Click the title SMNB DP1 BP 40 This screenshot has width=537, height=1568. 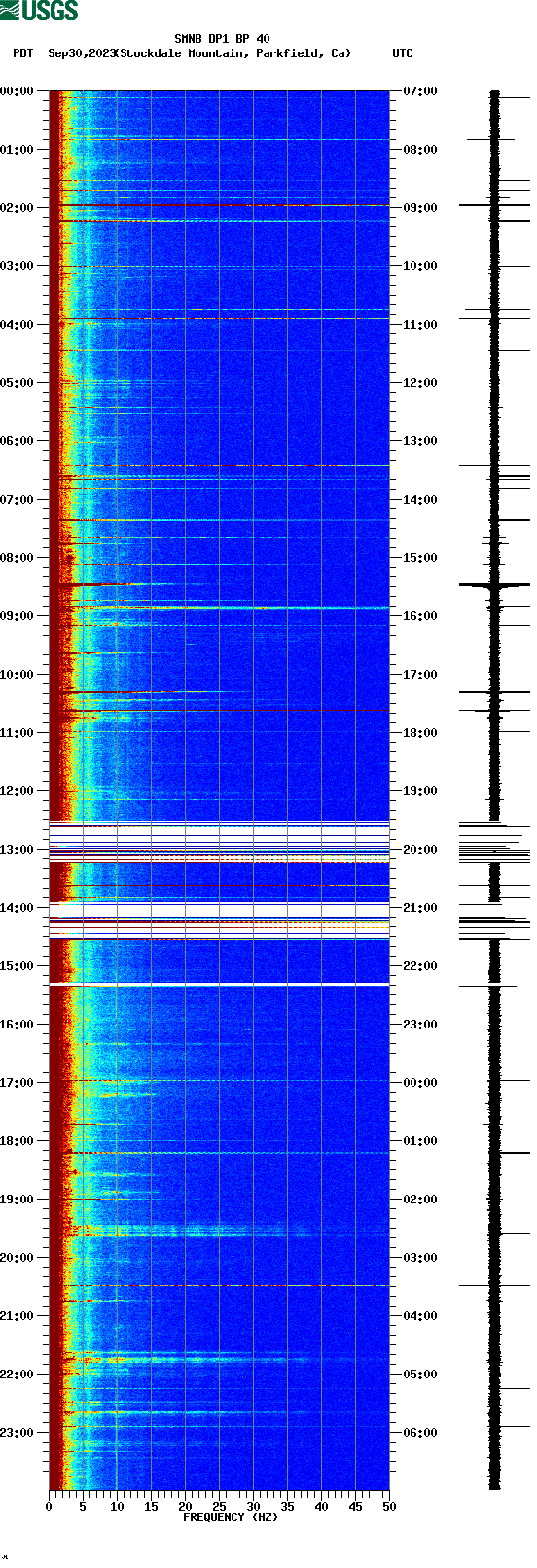(x=222, y=40)
